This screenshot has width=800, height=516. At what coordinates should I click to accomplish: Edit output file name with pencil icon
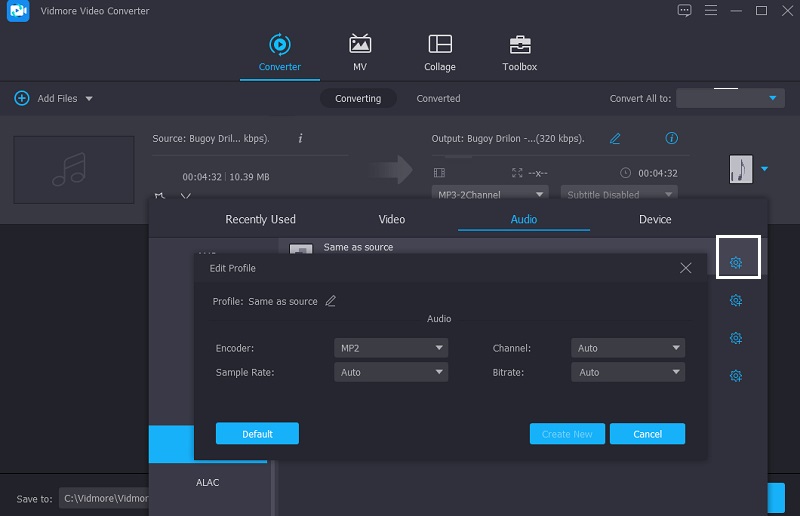pyautogui.click(x=615, y=138)
